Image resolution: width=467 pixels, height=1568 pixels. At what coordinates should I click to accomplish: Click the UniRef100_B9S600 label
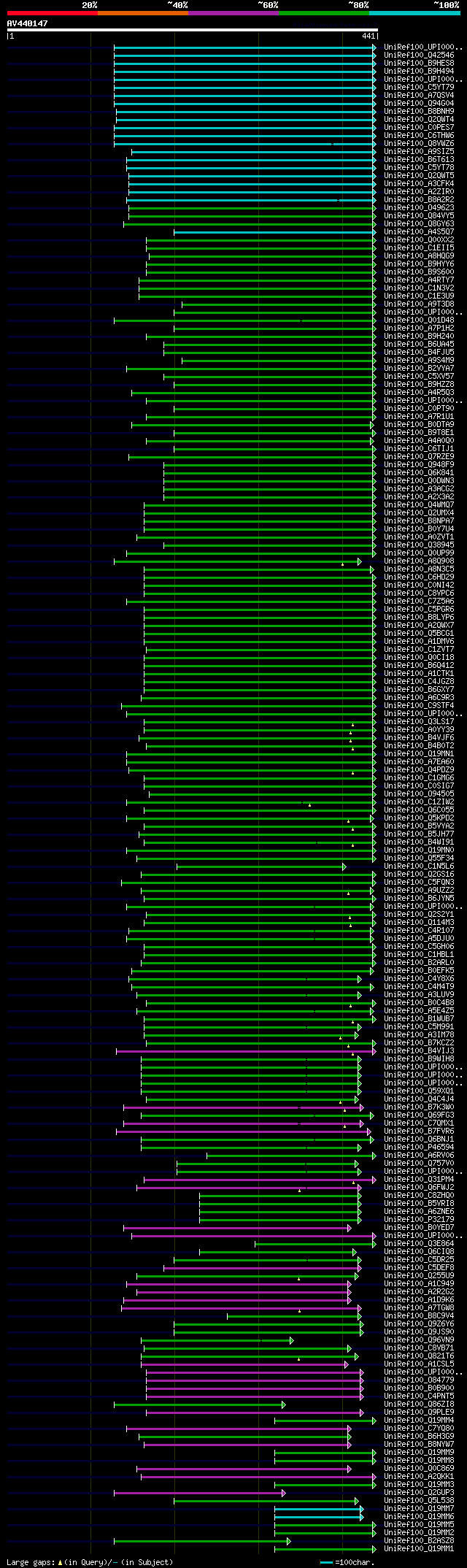pos(419,272)
